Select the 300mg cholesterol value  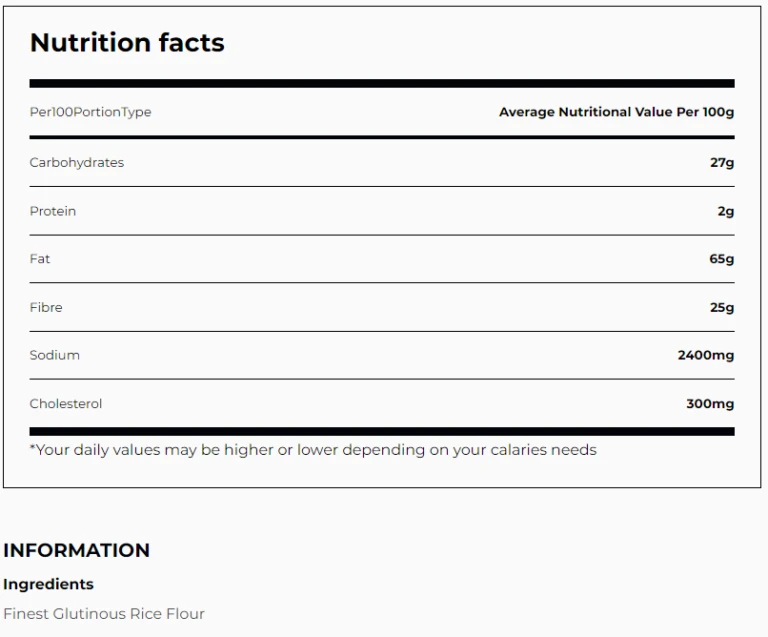(710, 404)
